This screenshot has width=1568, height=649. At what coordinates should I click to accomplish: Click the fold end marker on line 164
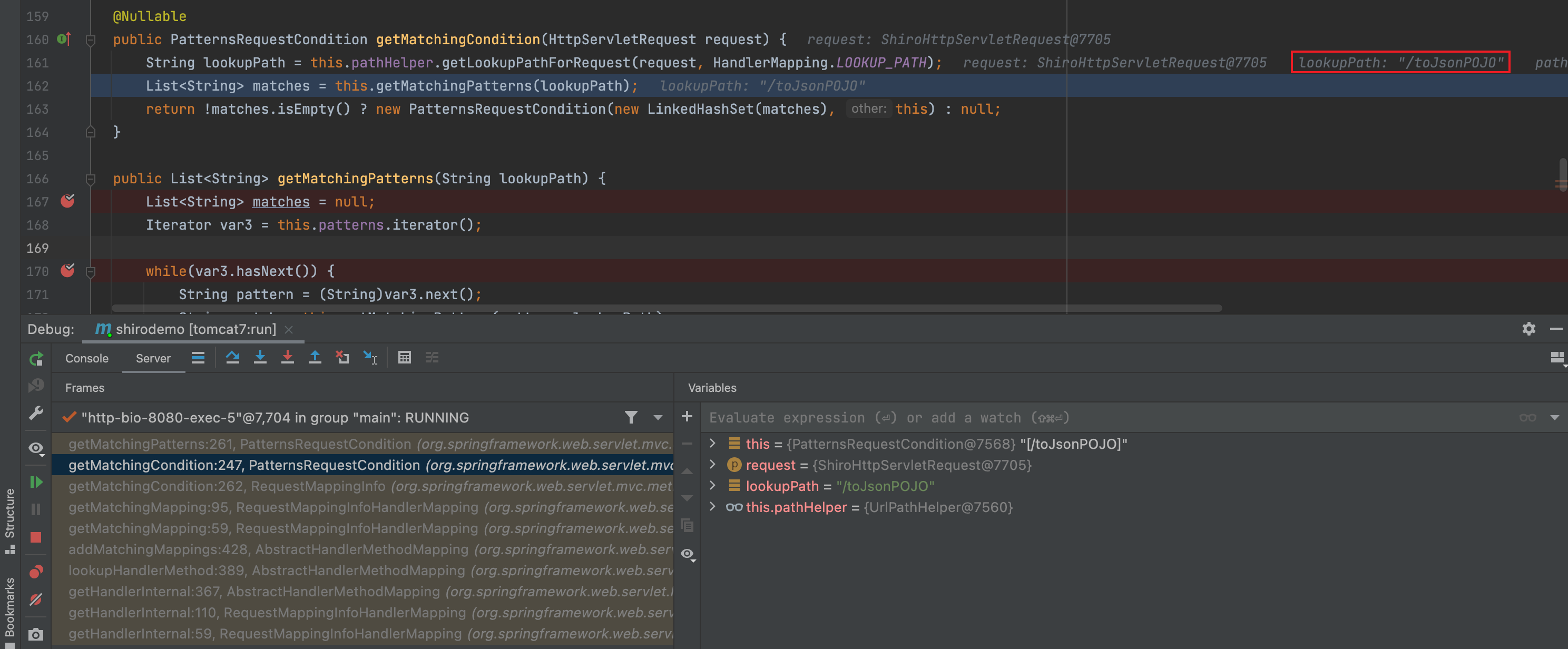[91, 132]
